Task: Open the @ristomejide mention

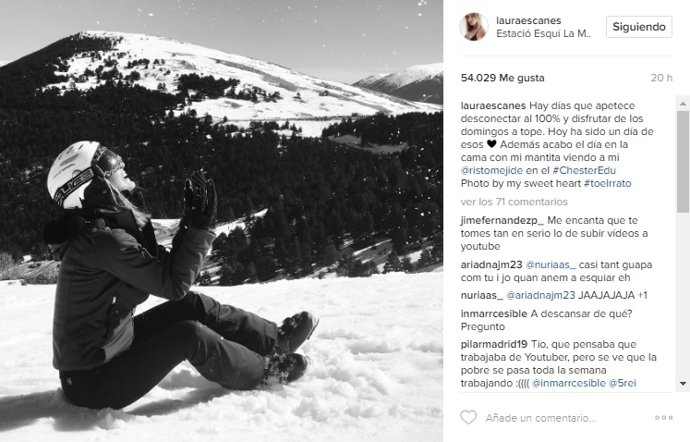Action: coord(492,170)
